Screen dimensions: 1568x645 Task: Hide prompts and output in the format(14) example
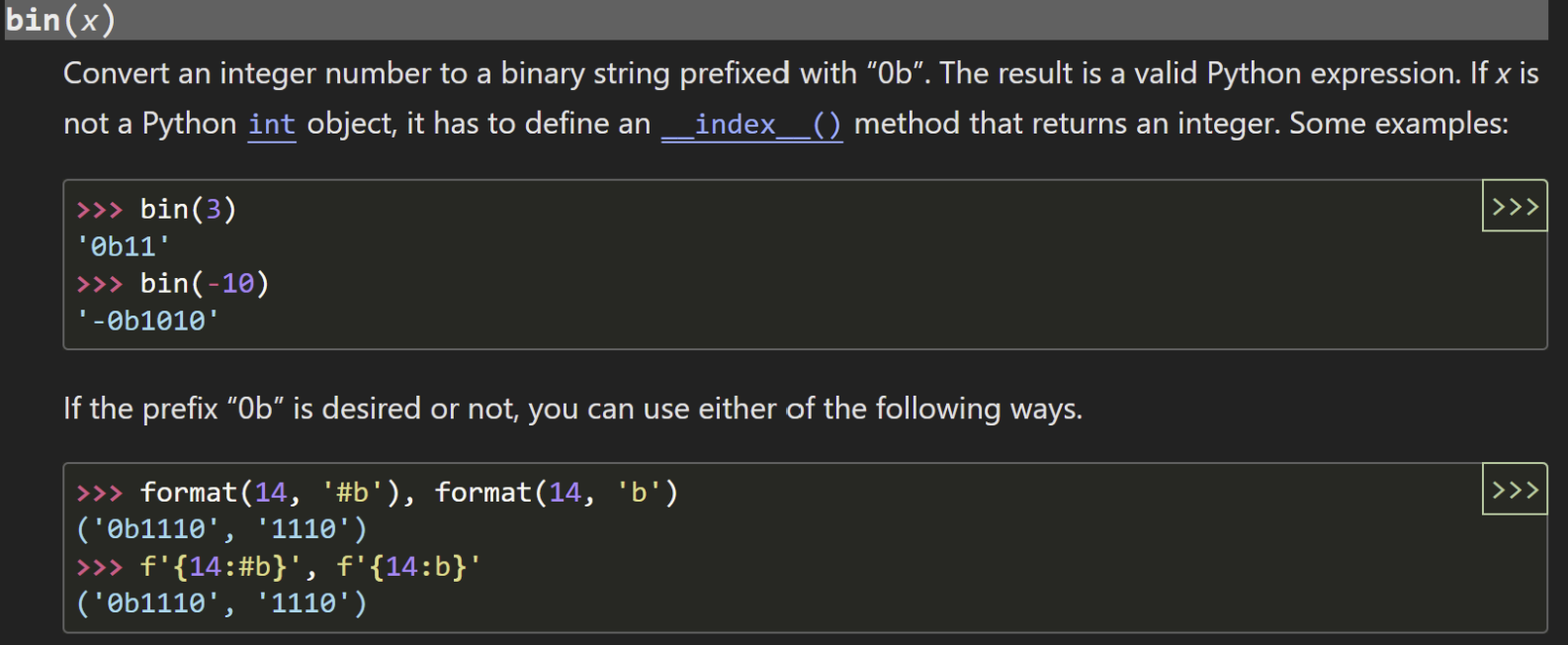point(1514,490)
